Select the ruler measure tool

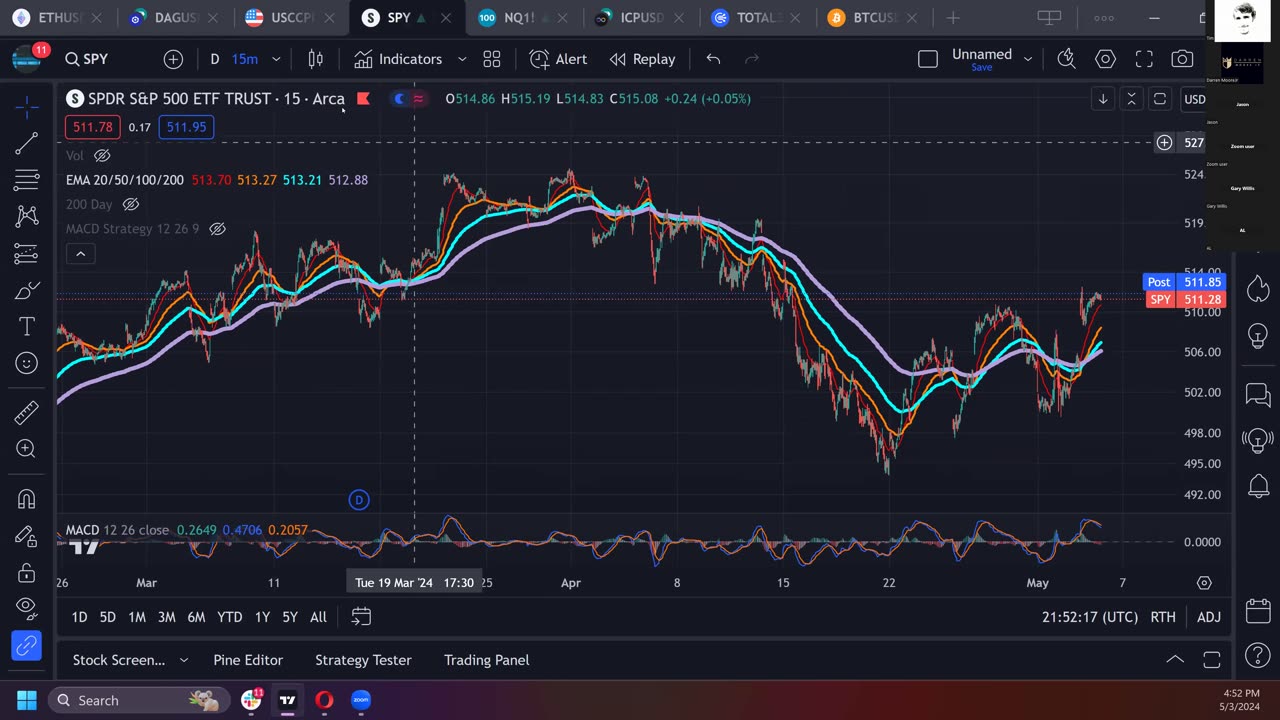pos(27,412)
